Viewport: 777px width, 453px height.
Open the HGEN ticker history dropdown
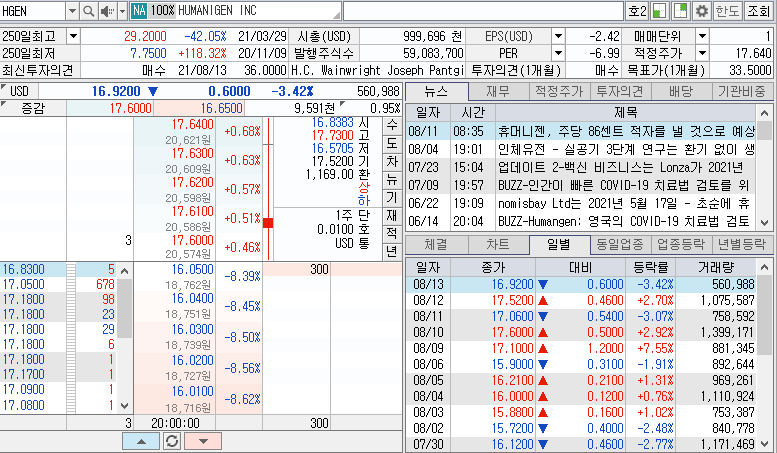click(72, 11)
